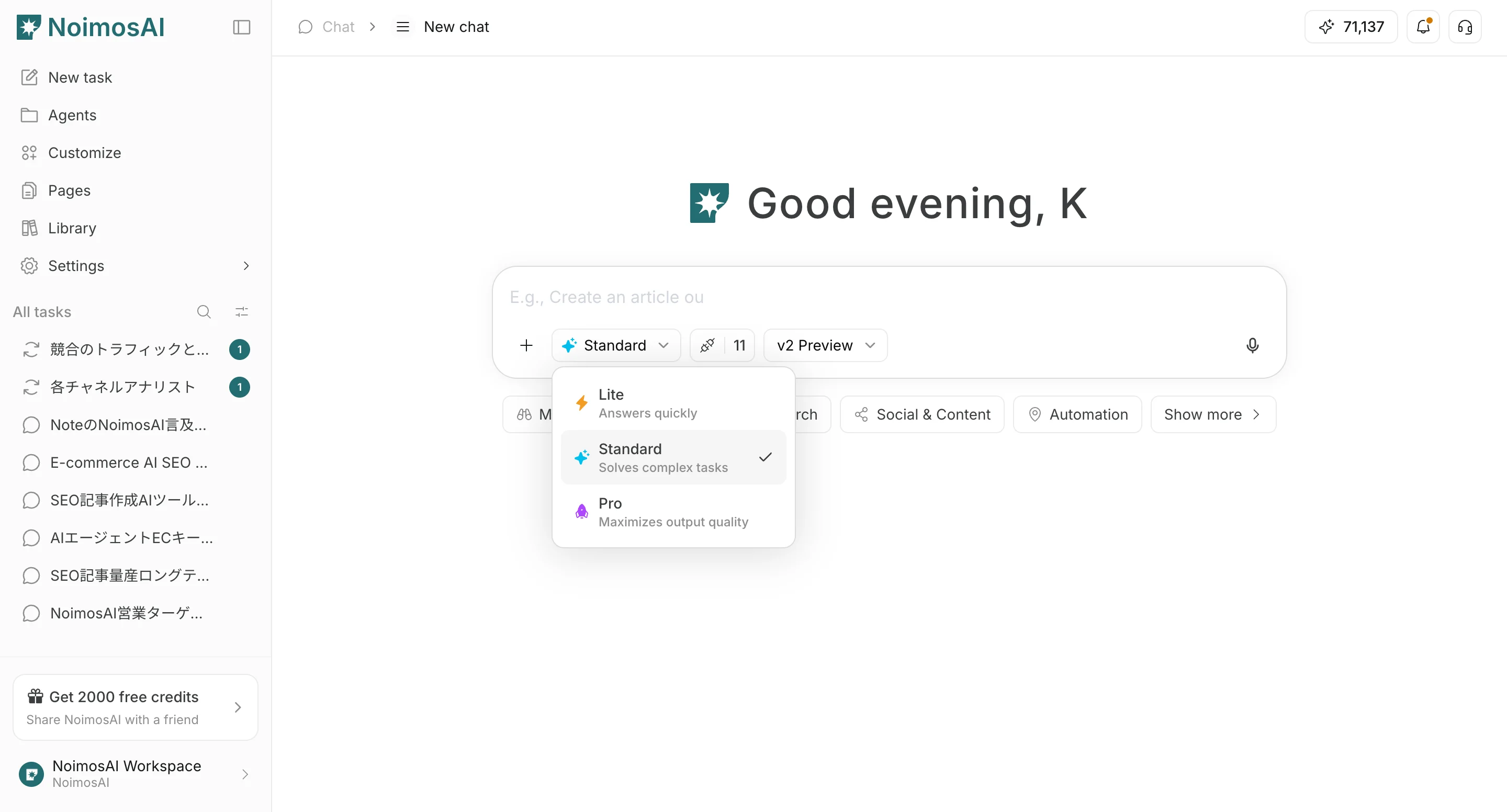Choose the Social & Content category

[922, 414]
